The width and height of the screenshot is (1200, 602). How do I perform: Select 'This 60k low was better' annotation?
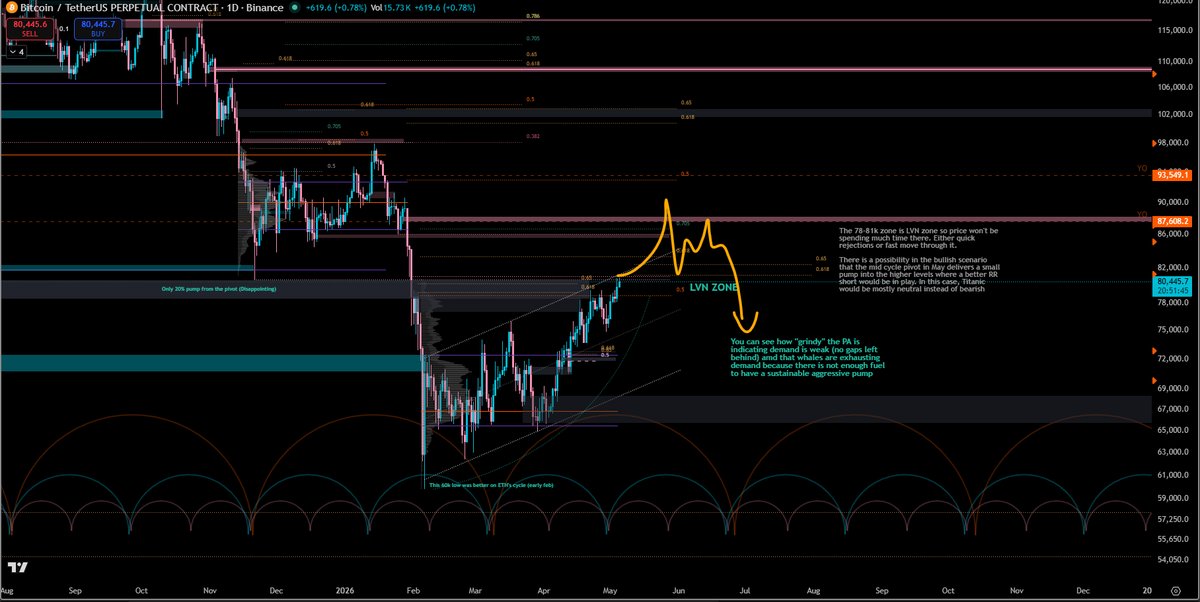[491, 485]
